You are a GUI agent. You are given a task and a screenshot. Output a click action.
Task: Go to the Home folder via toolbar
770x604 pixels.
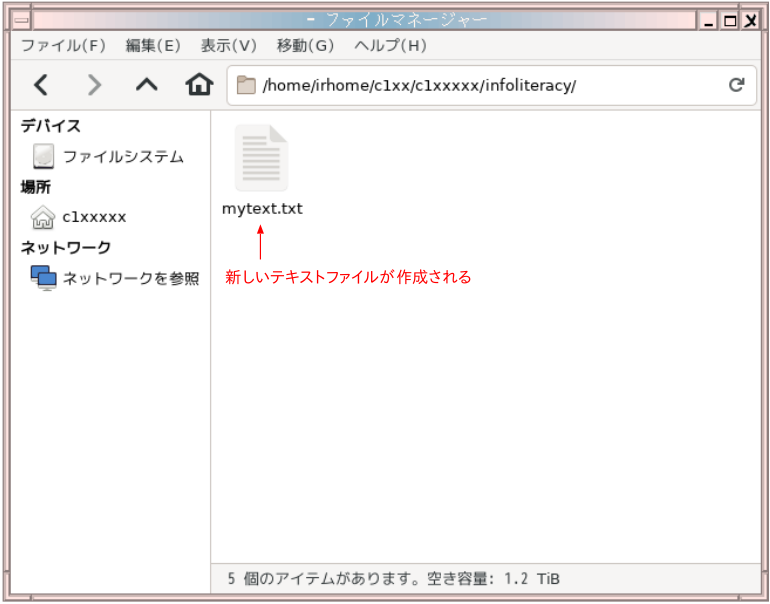coord(199,85)
